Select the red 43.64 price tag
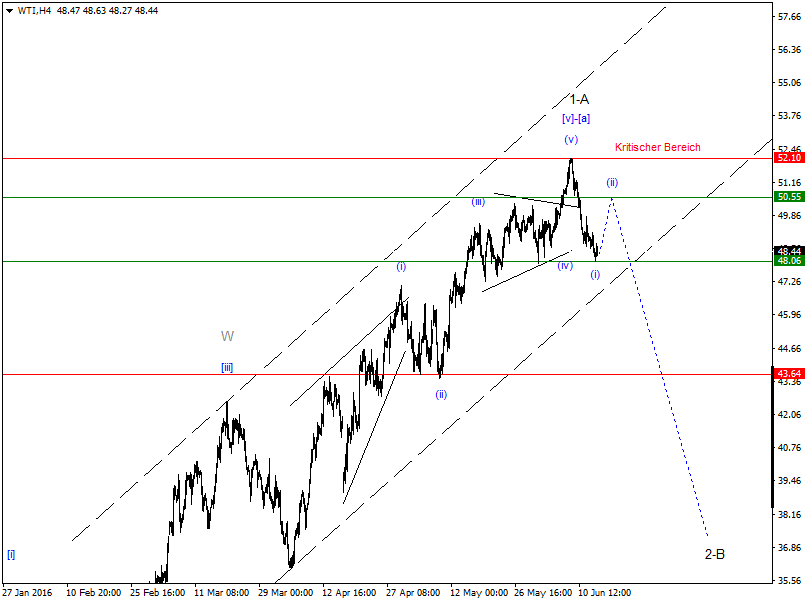The width and height of the screenshot is (812, 604). 790,371
